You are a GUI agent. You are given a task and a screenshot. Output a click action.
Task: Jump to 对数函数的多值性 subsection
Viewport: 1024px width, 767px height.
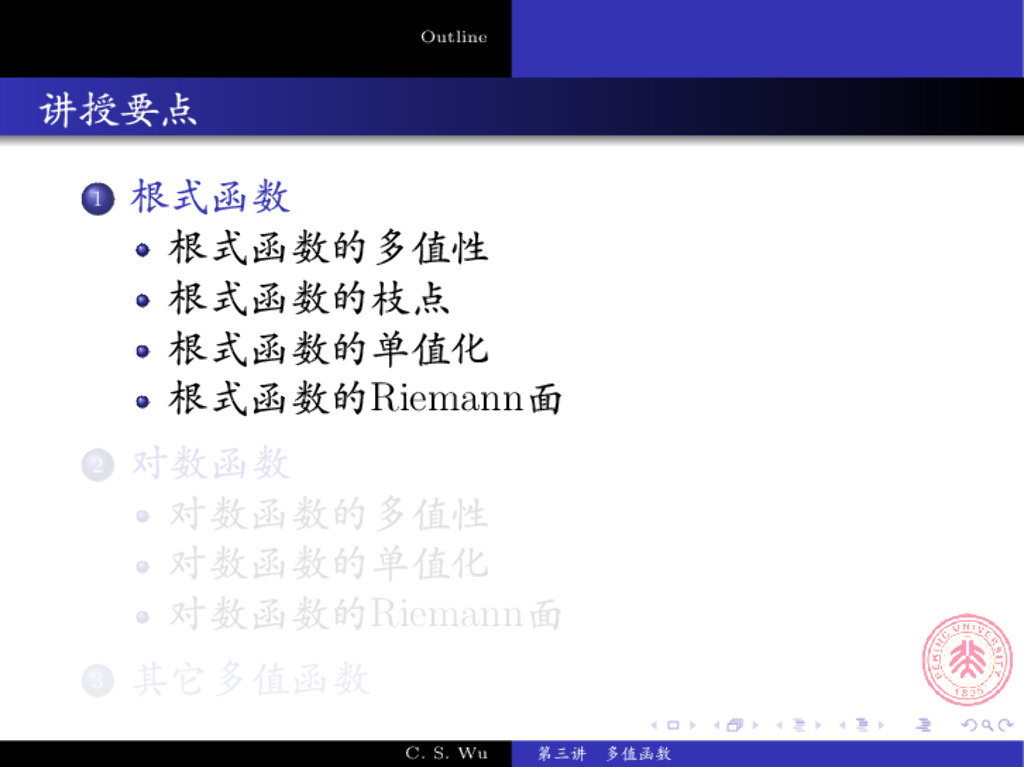tap(328, 514)
